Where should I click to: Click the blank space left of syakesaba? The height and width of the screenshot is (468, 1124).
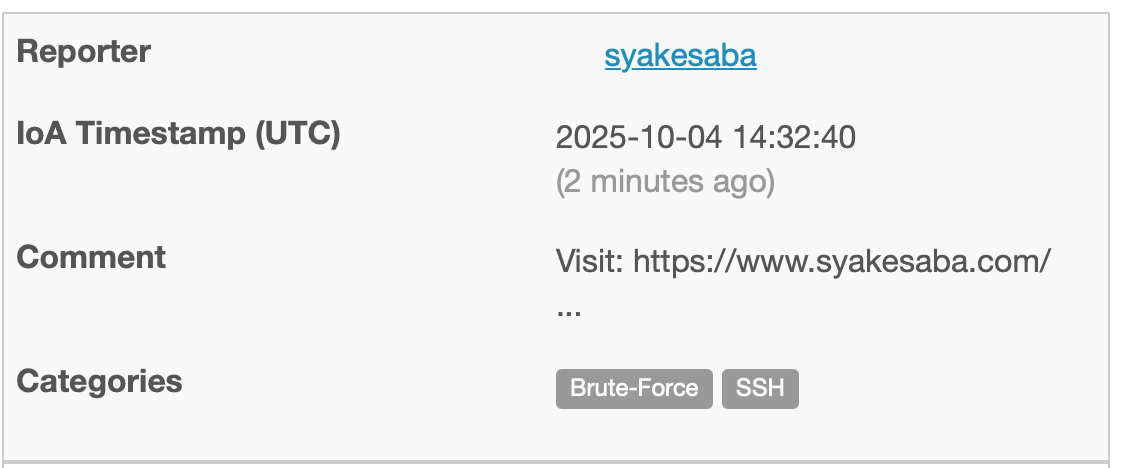click(x=578, y=56)
